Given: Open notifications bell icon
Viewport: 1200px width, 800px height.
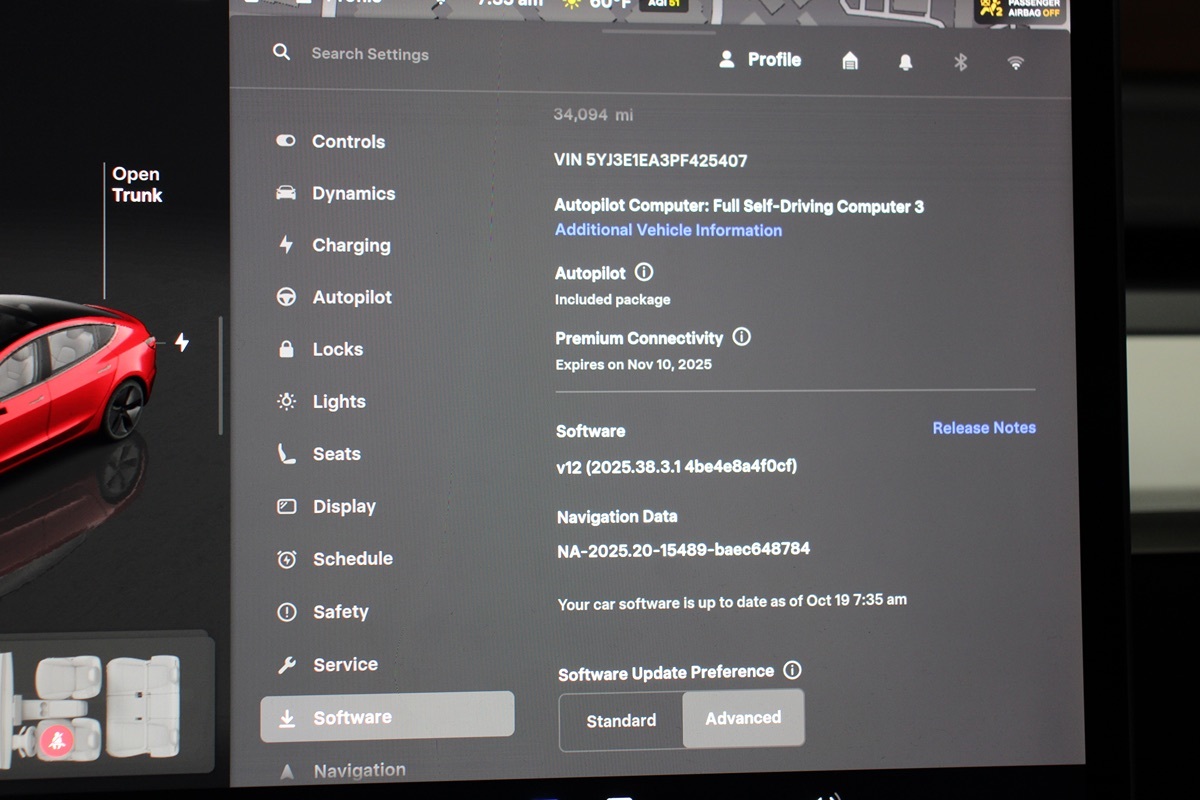Looking at the screenshot, I should coord(905,63).
